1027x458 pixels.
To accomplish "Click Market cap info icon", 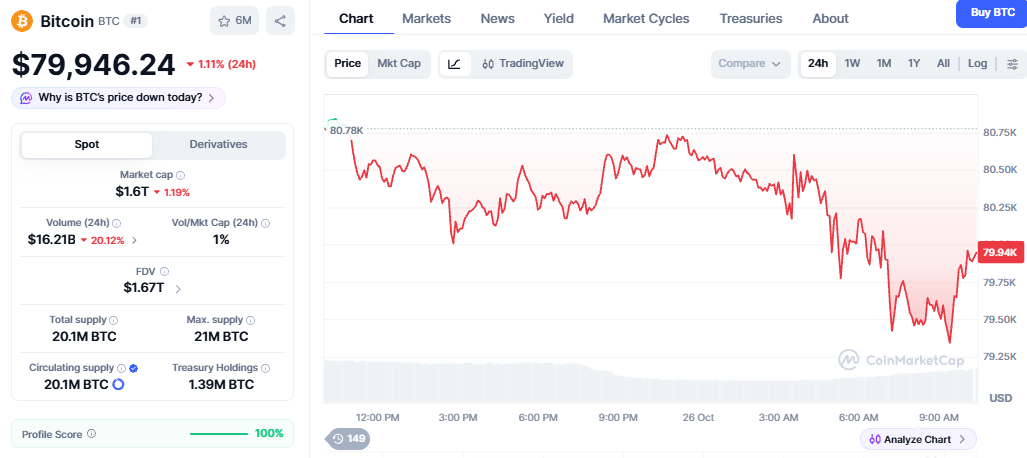I will point(181,176).
